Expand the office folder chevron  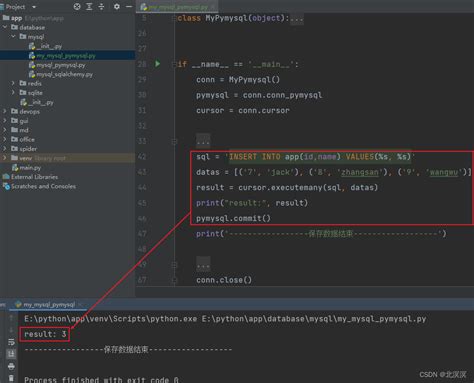(x=5, y=139)
